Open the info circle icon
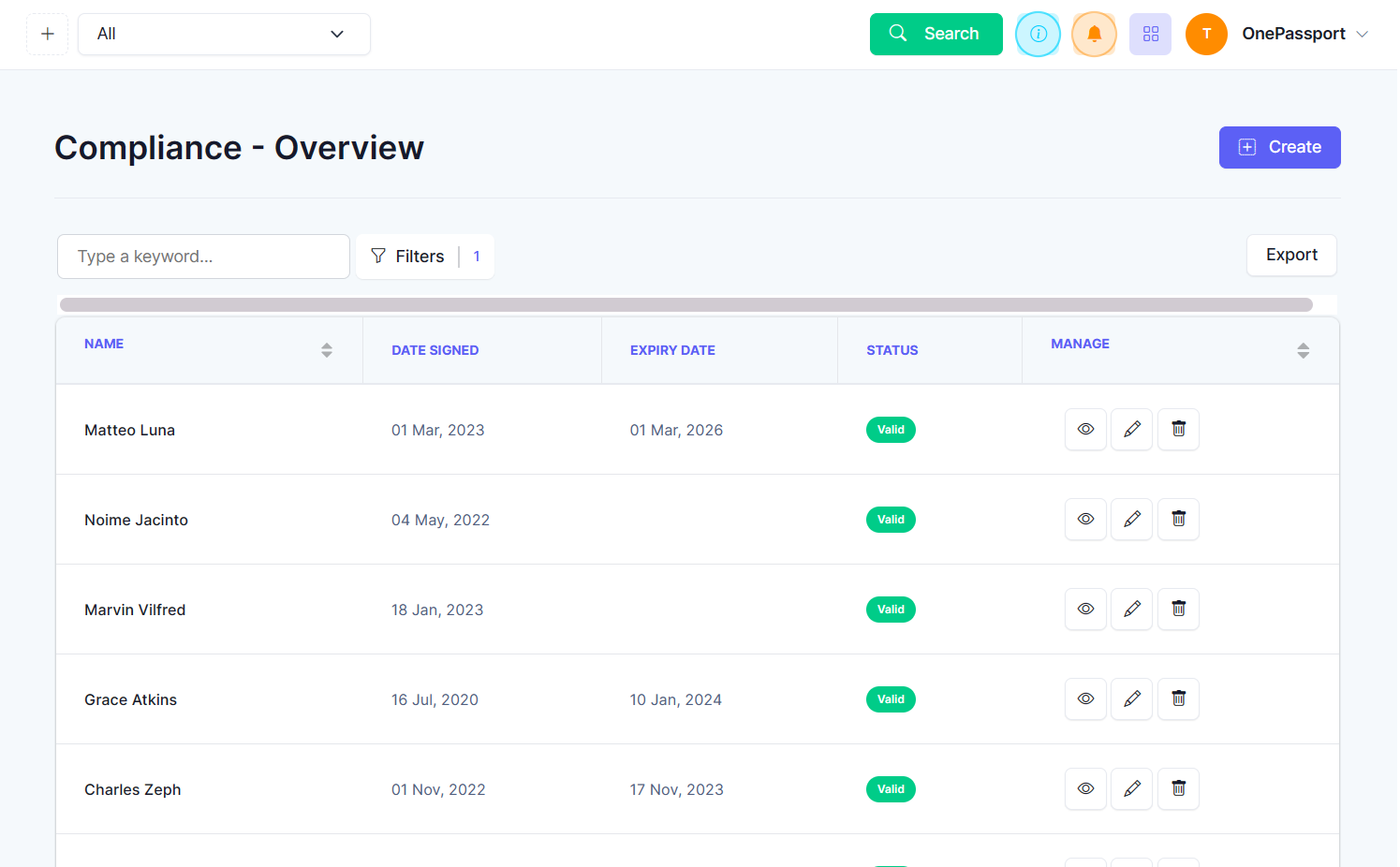 click(1038, 35)
